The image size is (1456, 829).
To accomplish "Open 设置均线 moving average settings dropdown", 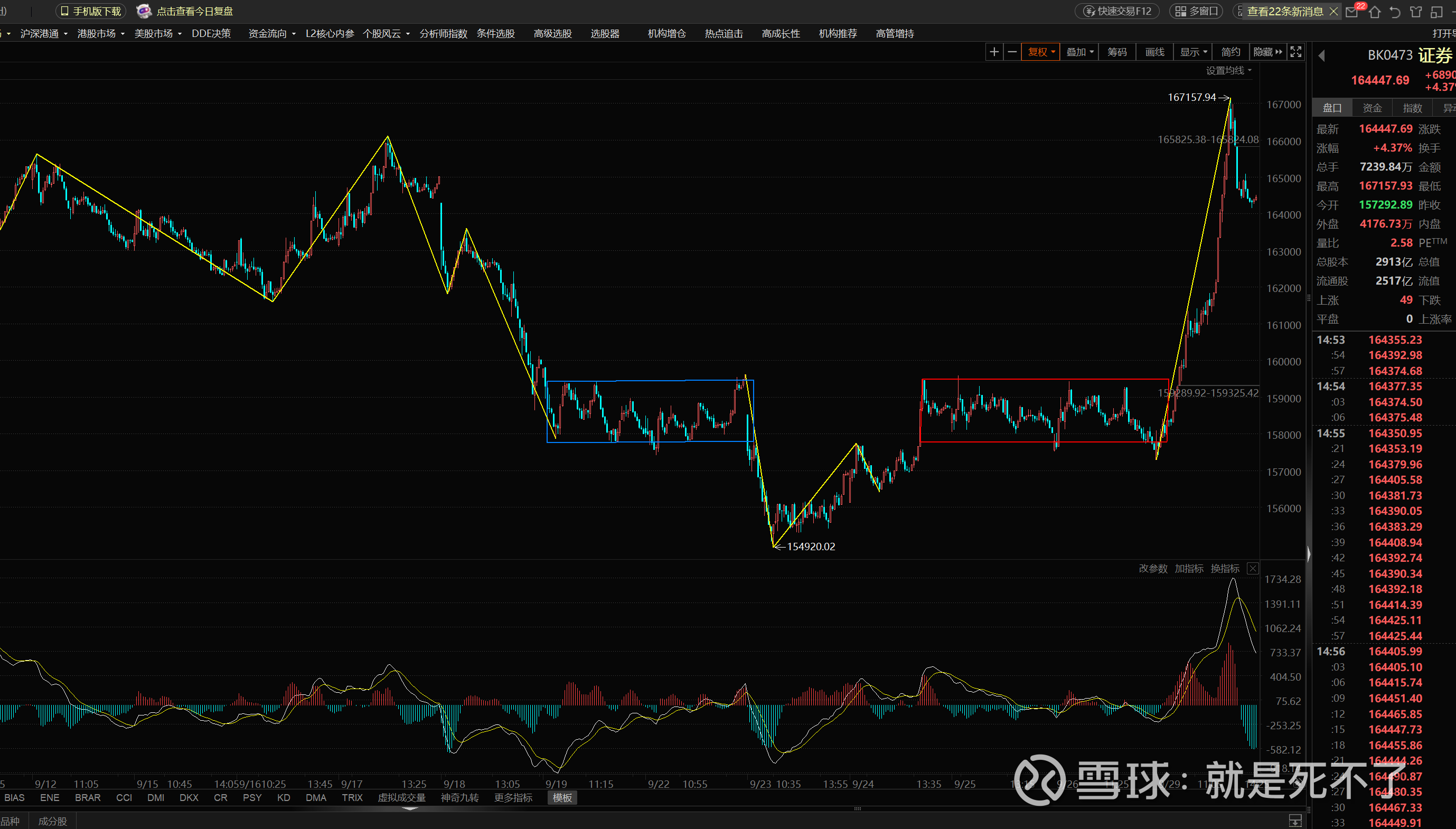I will coord(1228,70).
